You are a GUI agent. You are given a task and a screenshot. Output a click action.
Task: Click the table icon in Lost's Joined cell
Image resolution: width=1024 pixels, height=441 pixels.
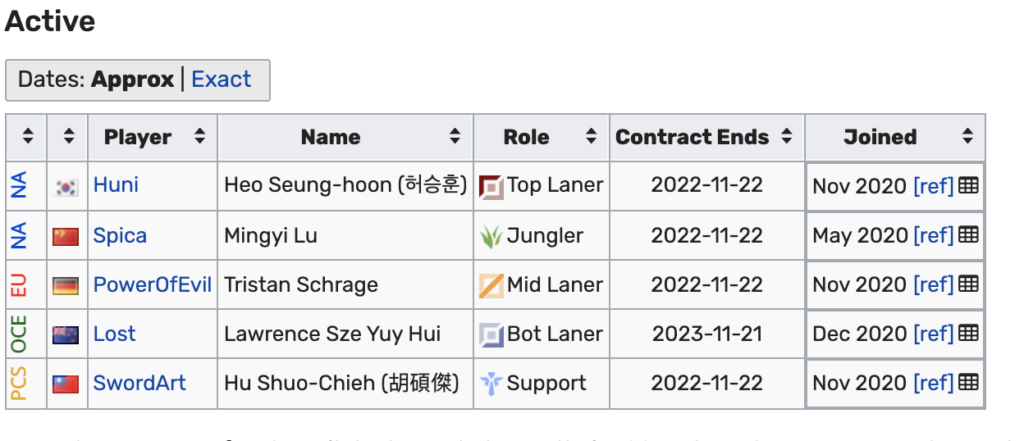pos(968,334)
